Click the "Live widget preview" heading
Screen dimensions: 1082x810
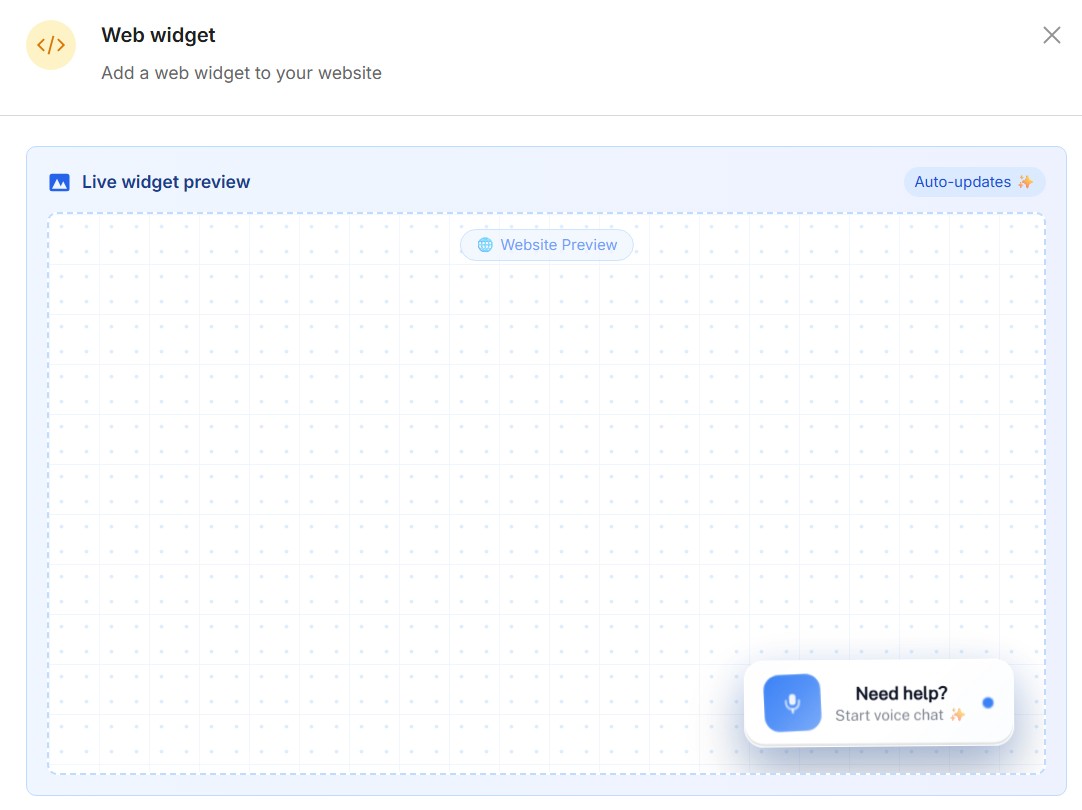pyautogui.click(x=166, y=182)
